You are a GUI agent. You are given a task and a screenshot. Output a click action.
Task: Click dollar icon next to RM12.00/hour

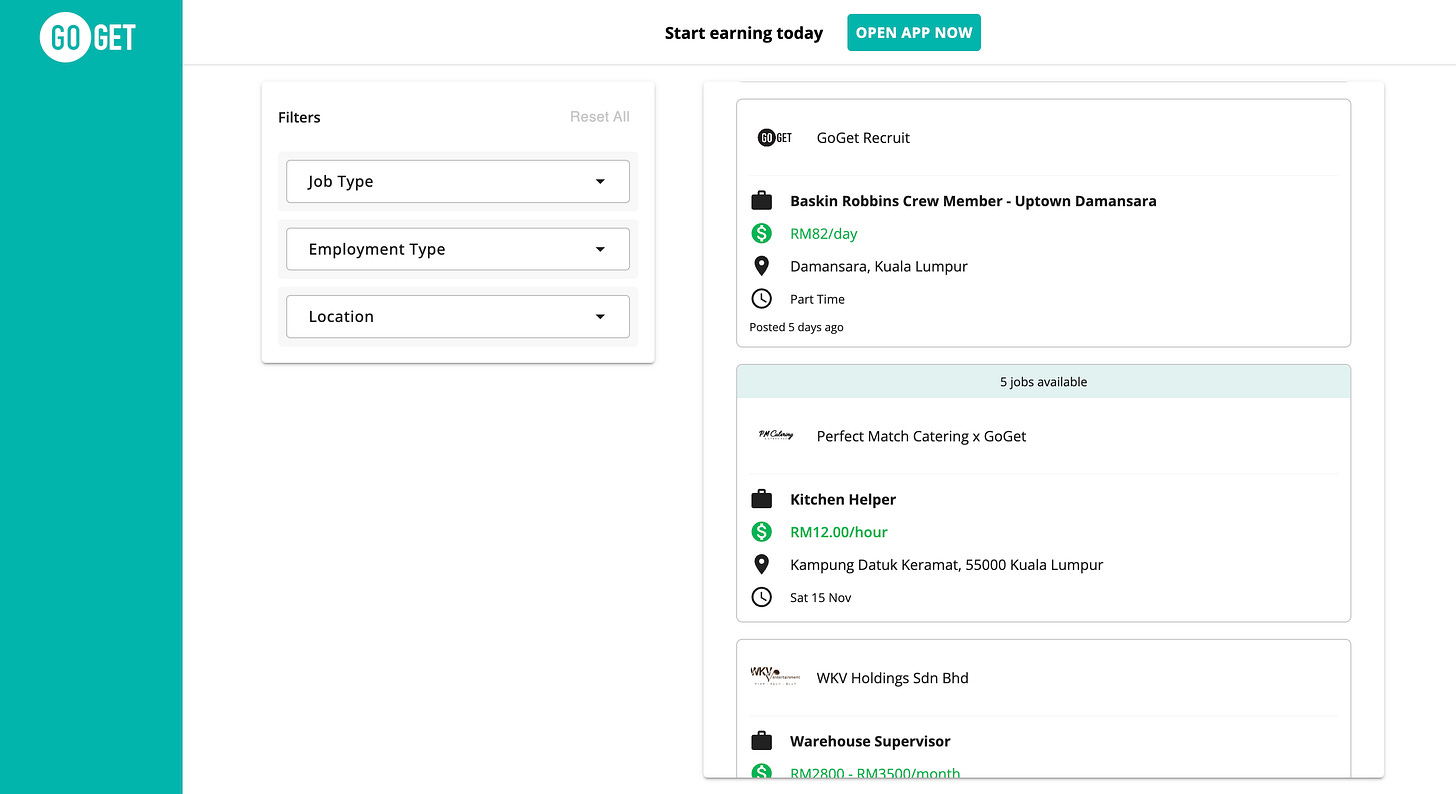coord(762,532)
